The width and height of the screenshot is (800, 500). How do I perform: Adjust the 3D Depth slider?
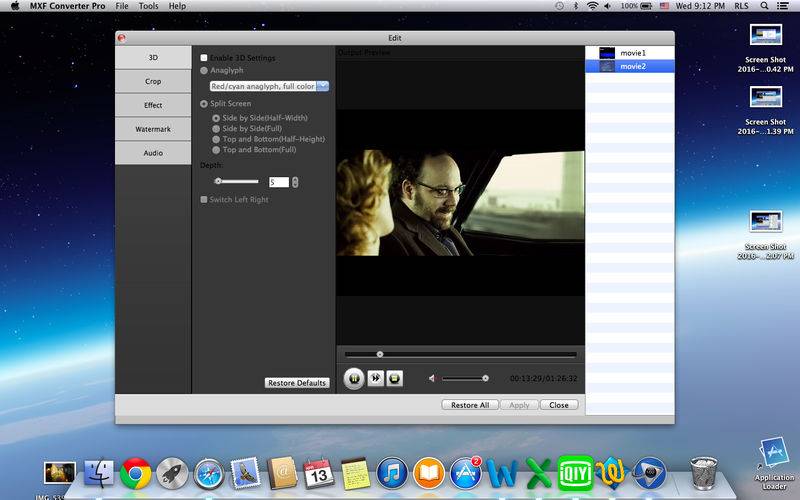(x=236, y=181)
